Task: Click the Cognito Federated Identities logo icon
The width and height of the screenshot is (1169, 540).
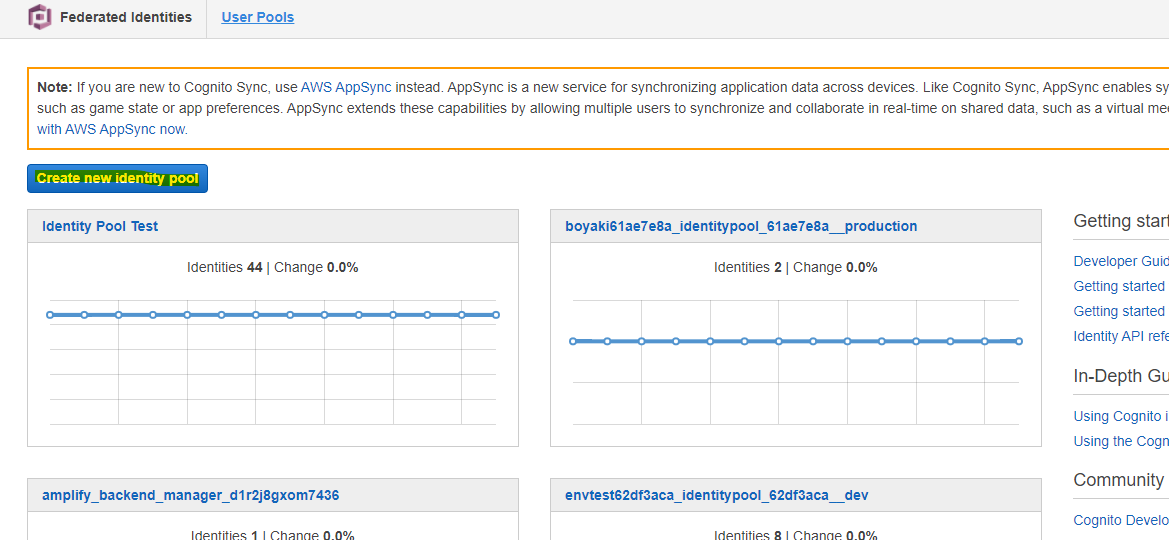Action: tap(40, 17)
